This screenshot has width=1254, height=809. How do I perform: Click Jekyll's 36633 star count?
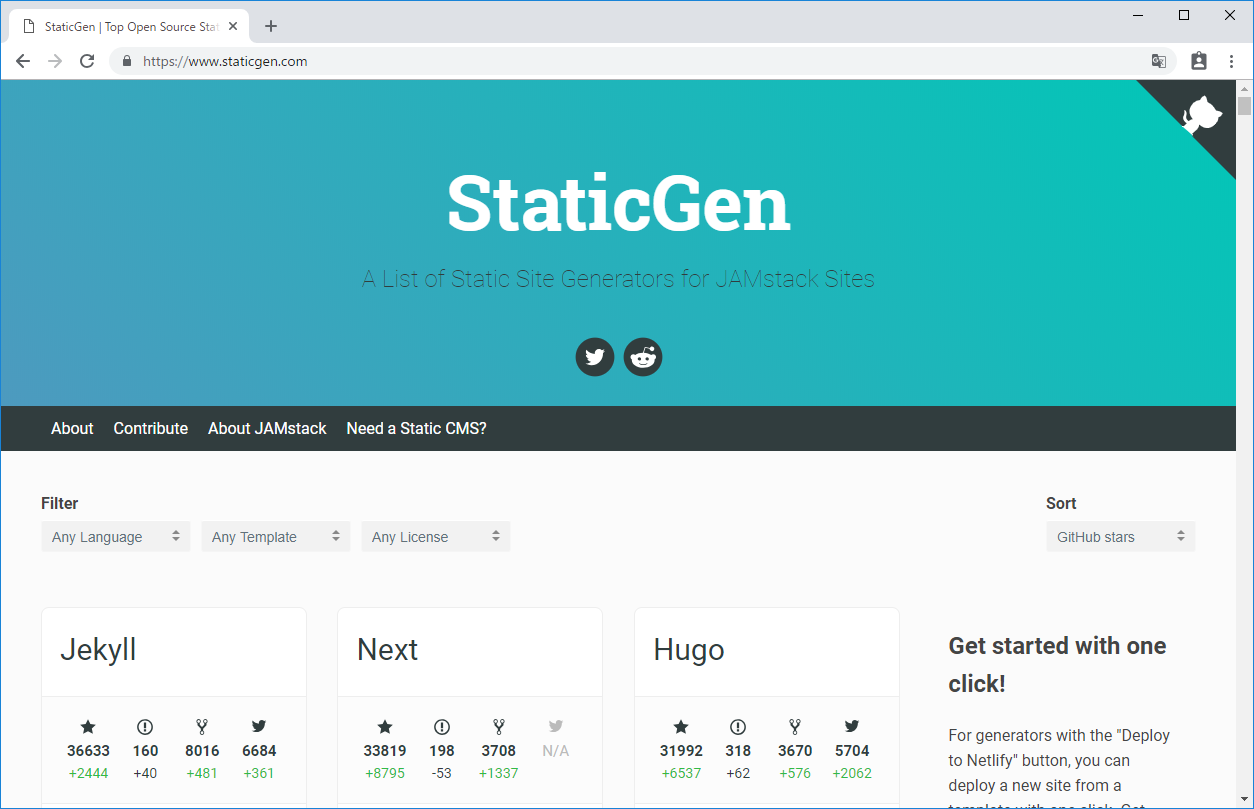[x=88, y=751]
